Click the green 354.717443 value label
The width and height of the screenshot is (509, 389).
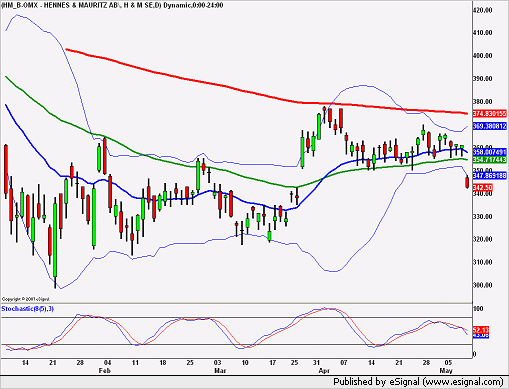pyautogui.click(x=490, y=160)
